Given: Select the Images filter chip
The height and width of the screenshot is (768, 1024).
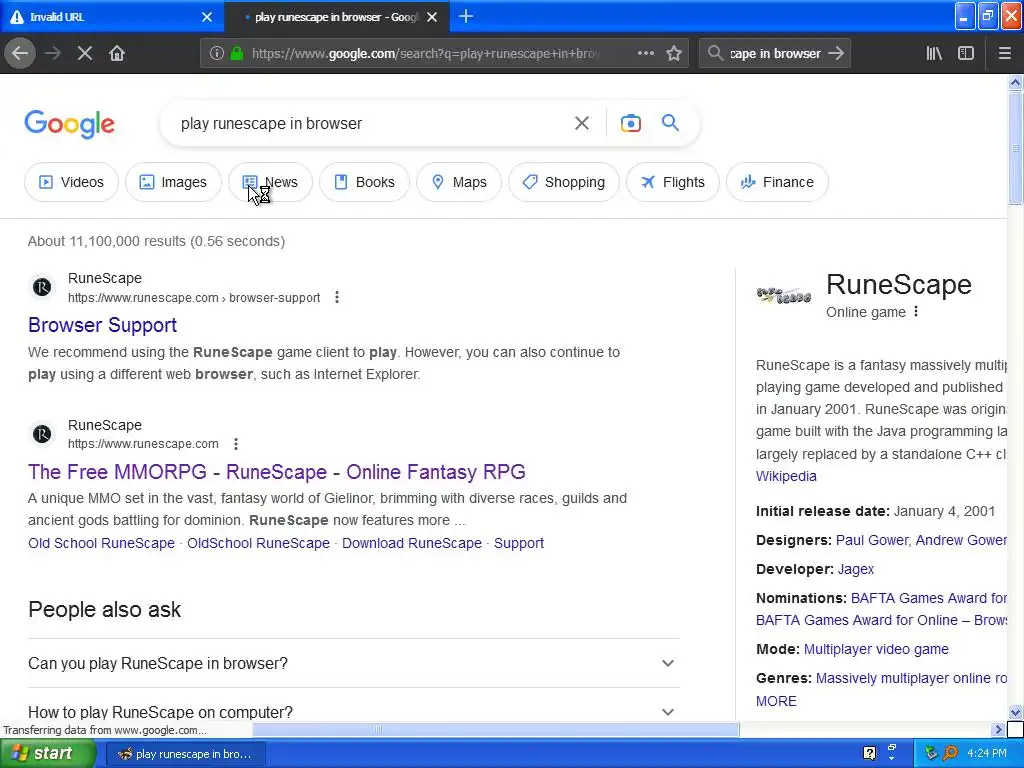Looking at the screenshot, I should click(173, 182).
